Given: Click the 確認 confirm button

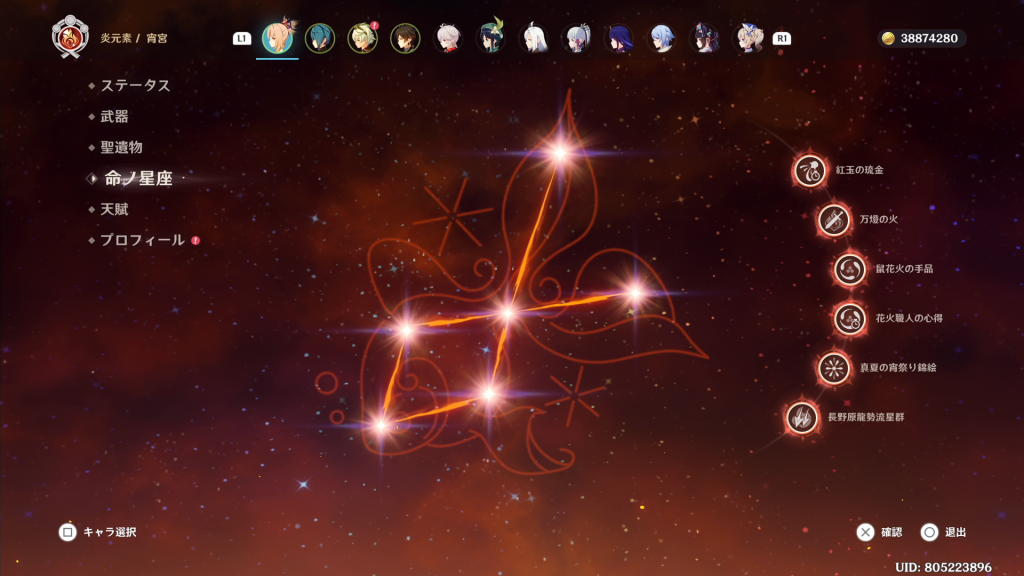Looking at the screenshot, I should (880, 532).
